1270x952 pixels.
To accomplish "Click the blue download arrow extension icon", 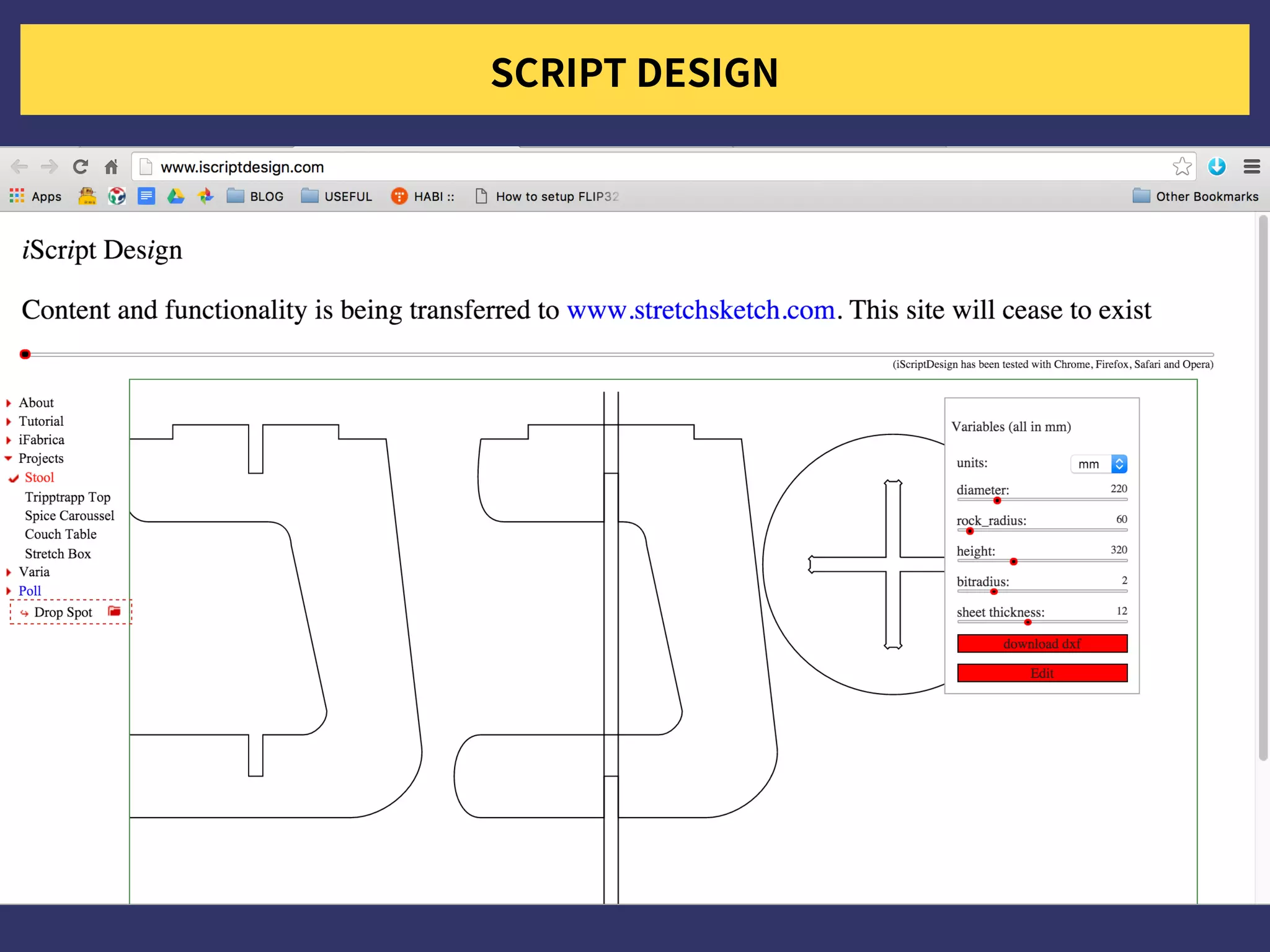I will pyautogui.click(x=1217, y=166).
